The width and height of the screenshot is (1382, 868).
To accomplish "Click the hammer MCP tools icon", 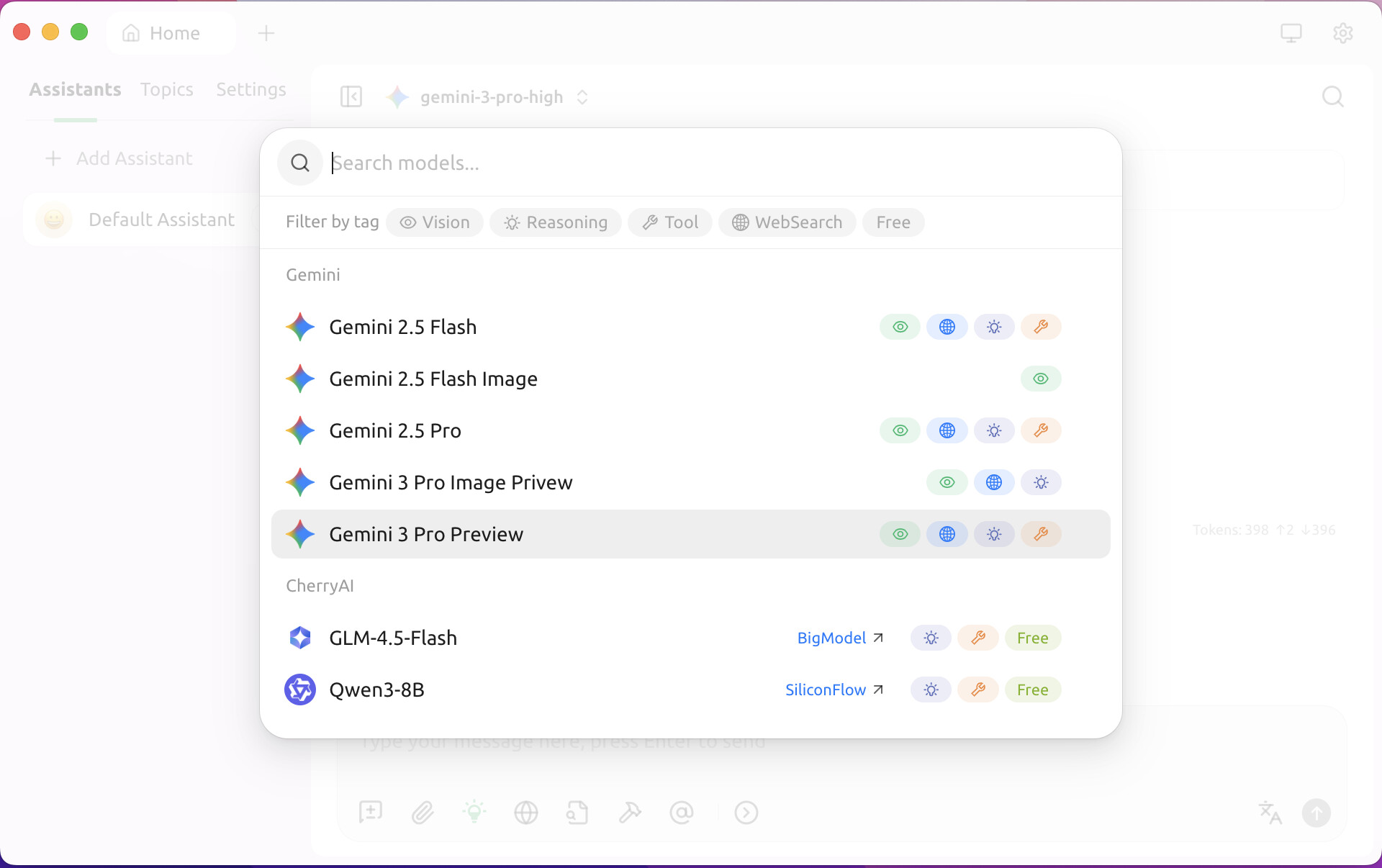I will pos(630,813).
